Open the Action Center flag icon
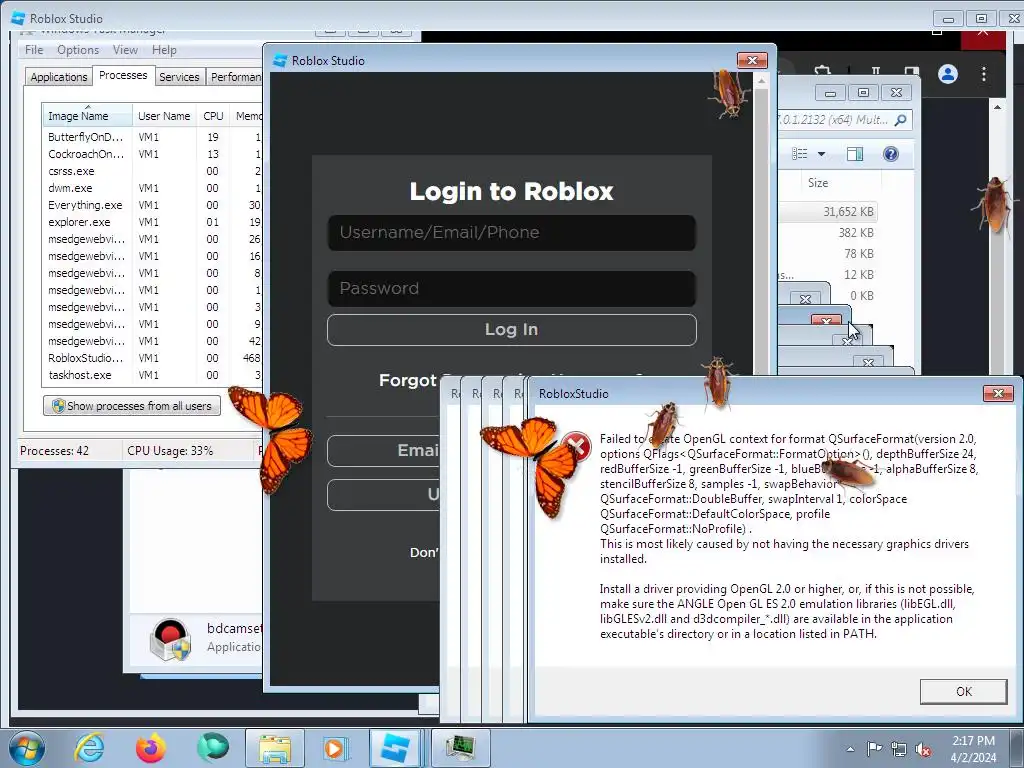Viewport: 1024px width, 768px height. tap(874, 749)
